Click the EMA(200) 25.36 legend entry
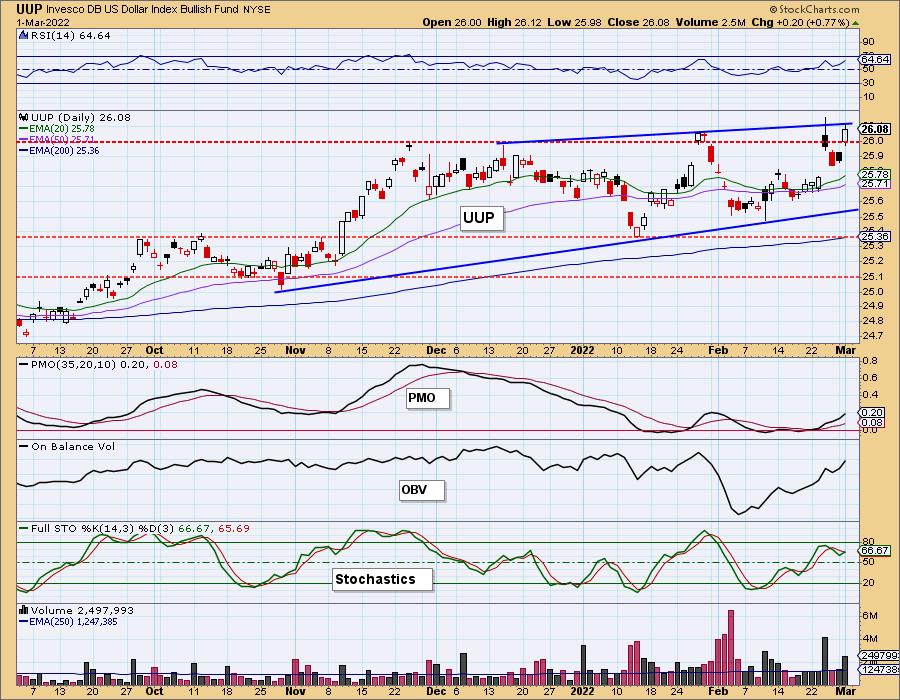The image size is (900, 700). 64,150
